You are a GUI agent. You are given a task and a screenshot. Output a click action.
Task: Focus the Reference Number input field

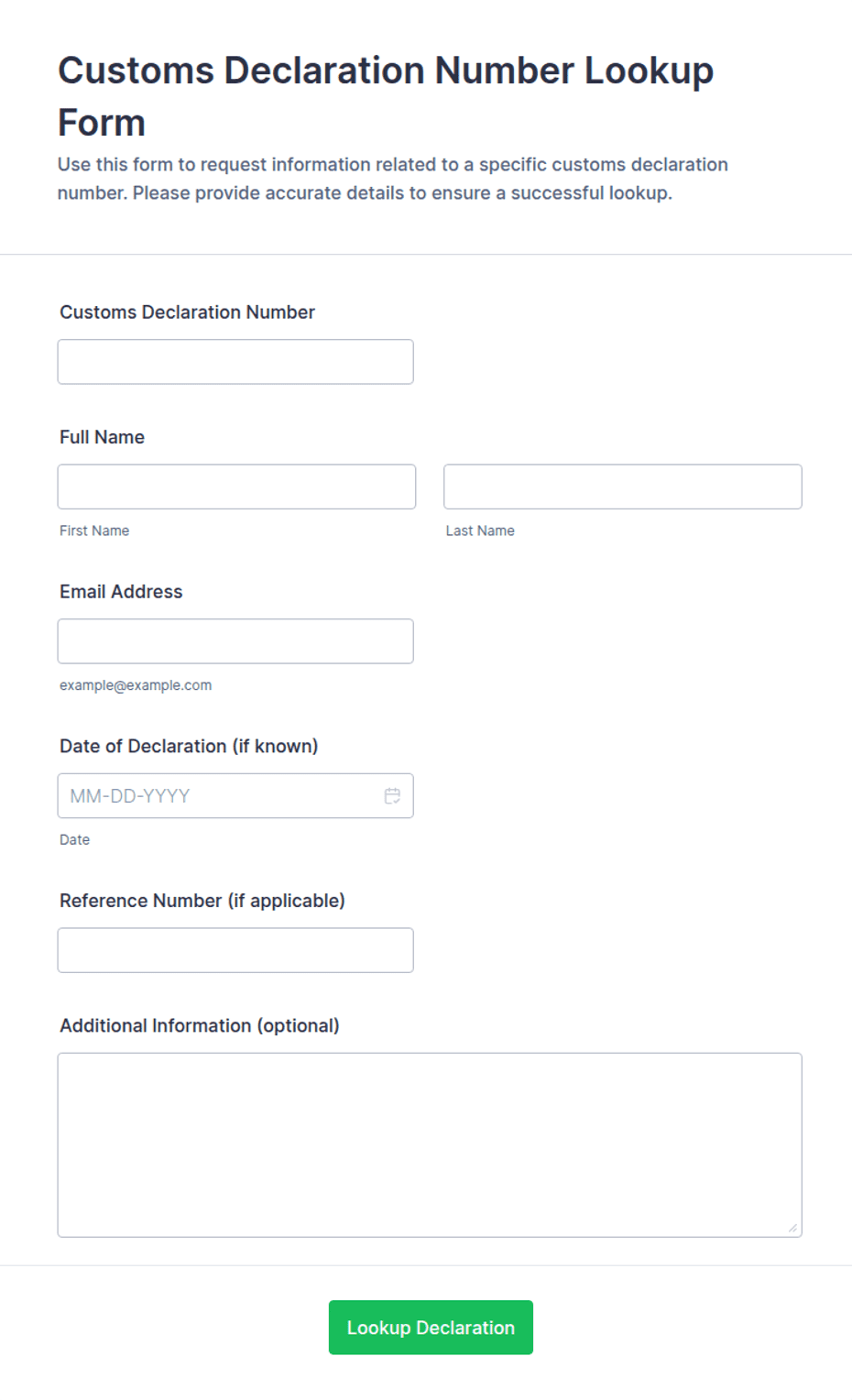(x=235, y=950)
